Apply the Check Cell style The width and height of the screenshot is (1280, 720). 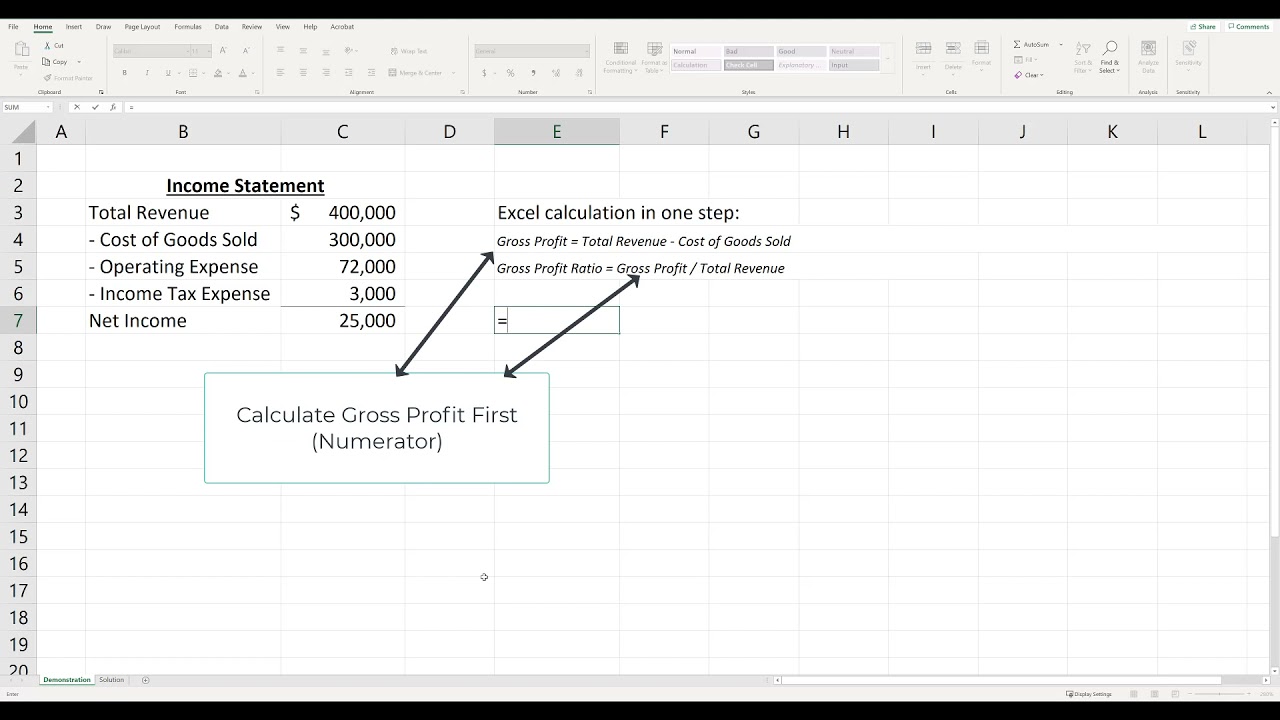(x=748, y=65)
